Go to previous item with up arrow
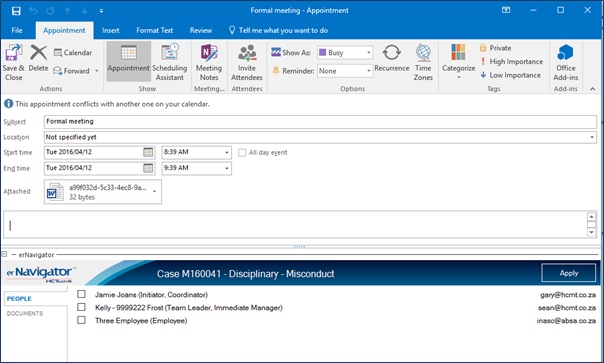This screenshot has width=604, height=363. click(x=67, y=11)
